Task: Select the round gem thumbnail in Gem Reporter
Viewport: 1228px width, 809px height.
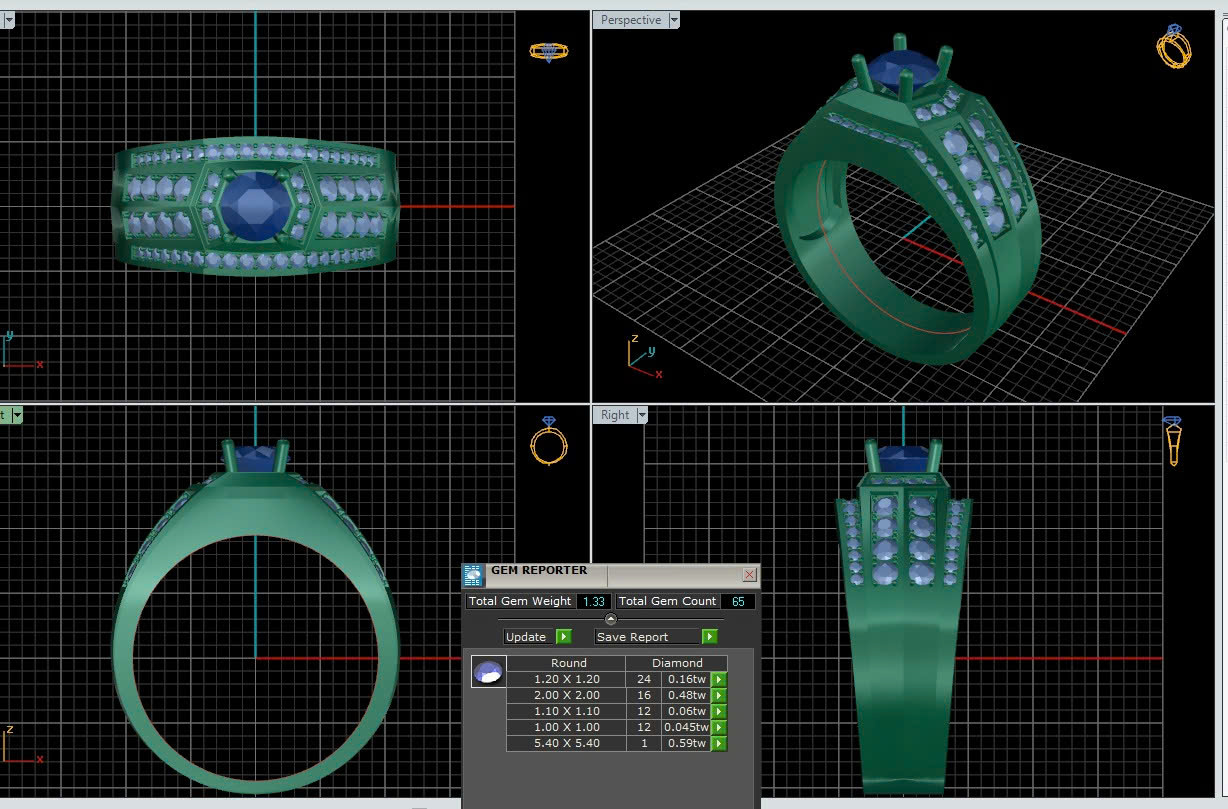Action: pos(489,672)
